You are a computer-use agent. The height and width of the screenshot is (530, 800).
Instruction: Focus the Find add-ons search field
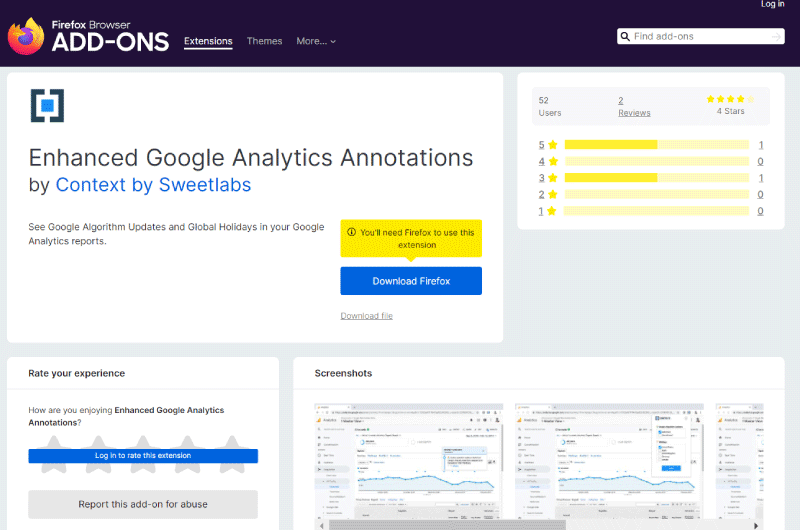[x=700, y=37]
